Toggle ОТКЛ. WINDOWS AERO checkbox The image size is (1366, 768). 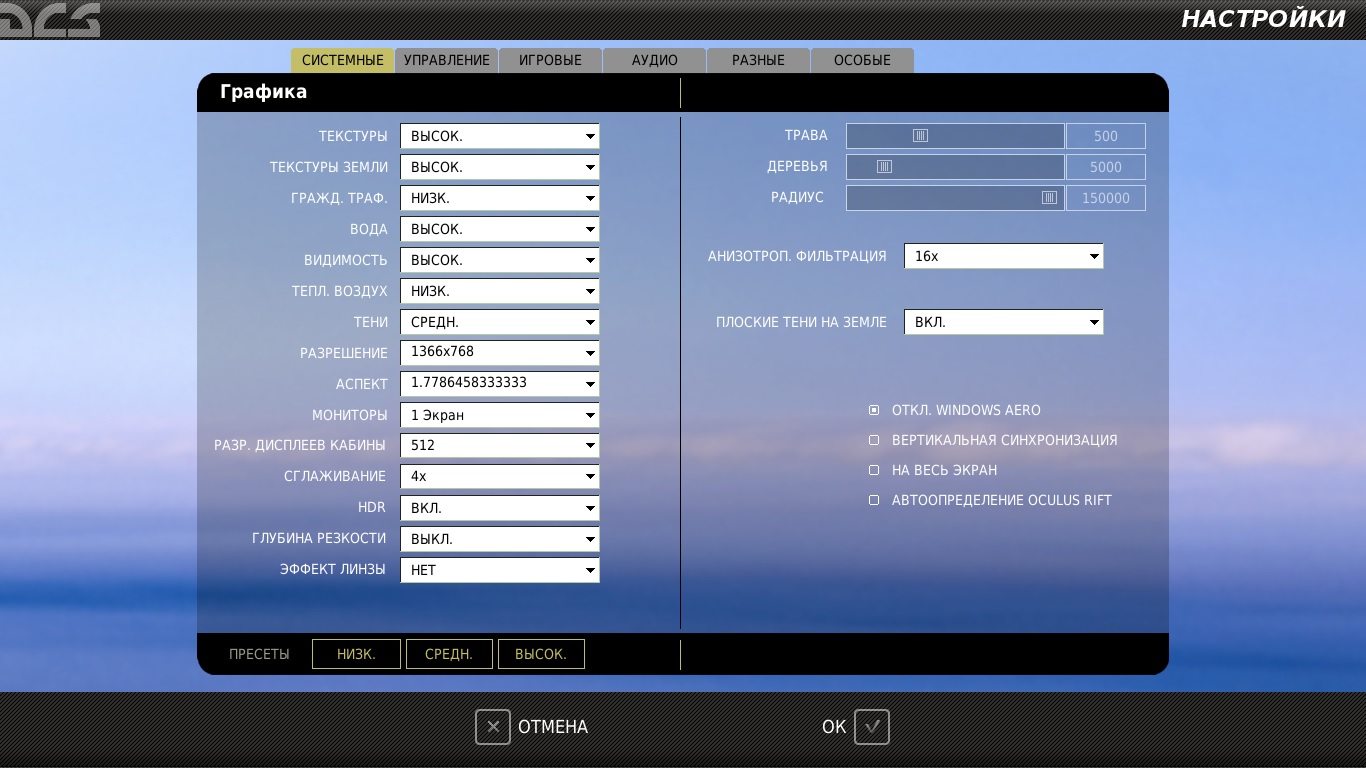pyautogui.click(x=874, y=410)
